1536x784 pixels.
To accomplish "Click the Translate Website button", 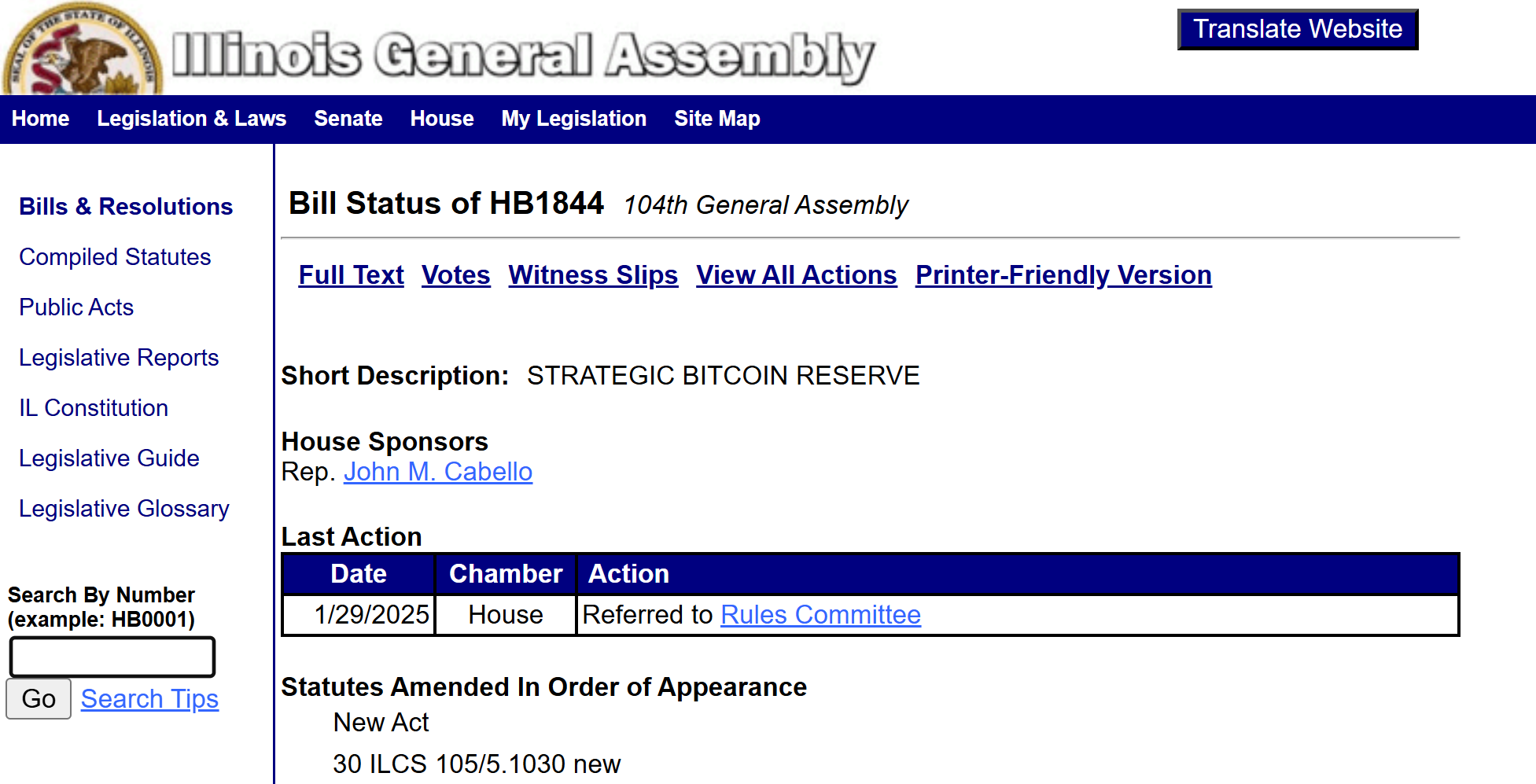I will pos(1298,29).
